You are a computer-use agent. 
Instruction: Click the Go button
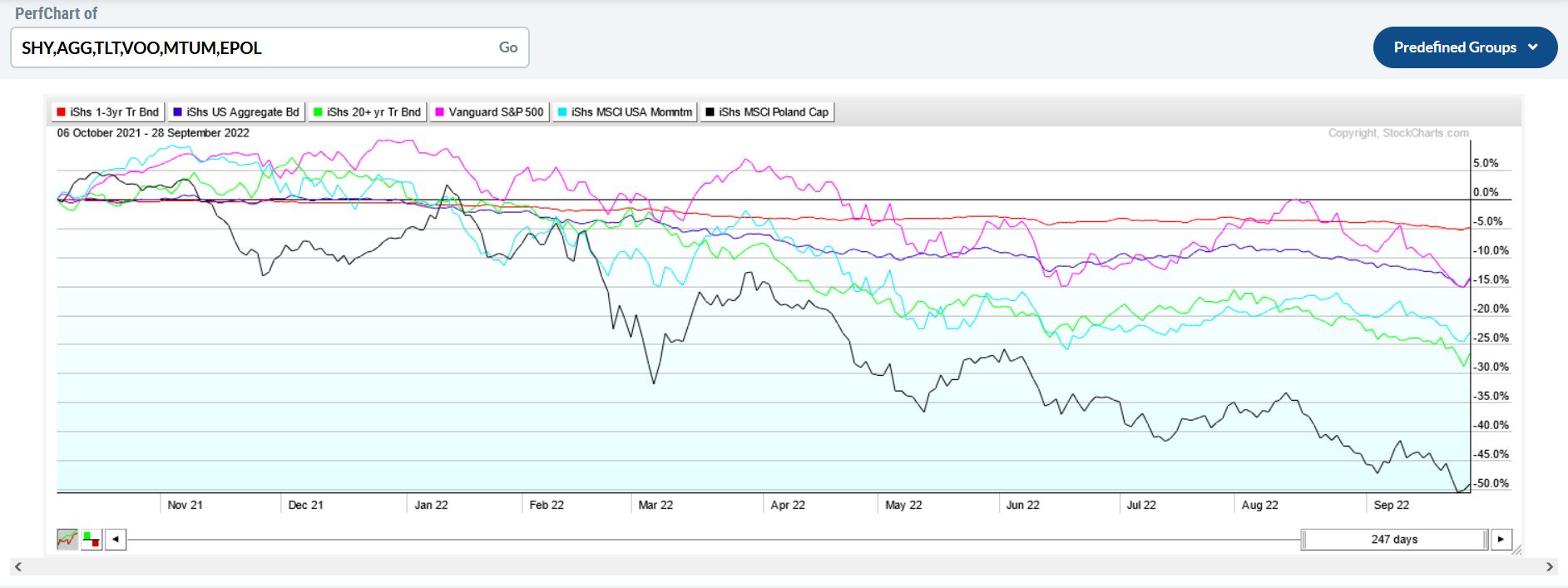point(507,47)
